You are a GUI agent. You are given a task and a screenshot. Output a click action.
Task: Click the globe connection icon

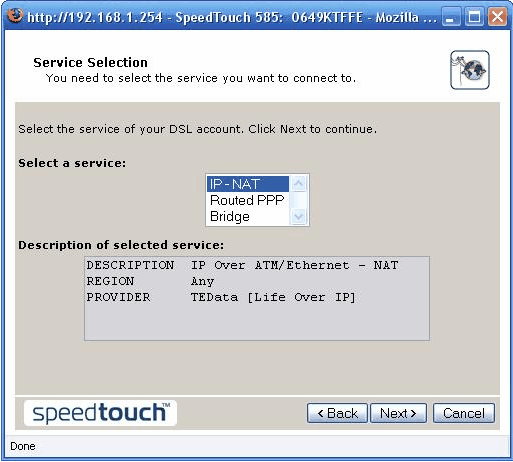pyautogui.click(x=470, y=70)
